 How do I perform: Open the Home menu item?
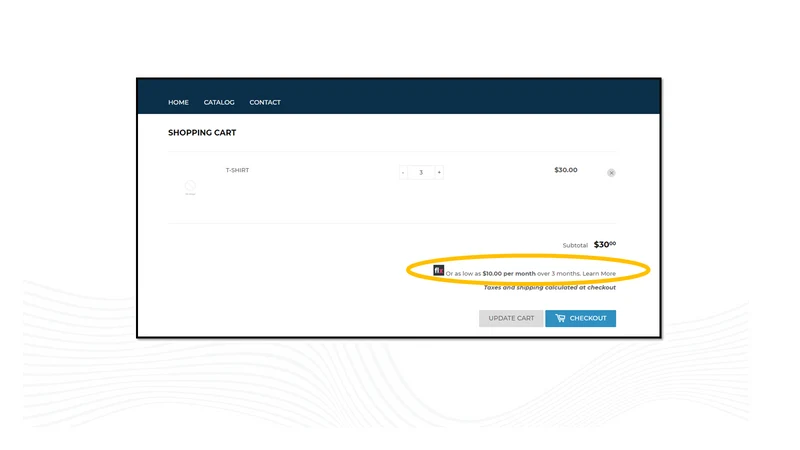178,103
